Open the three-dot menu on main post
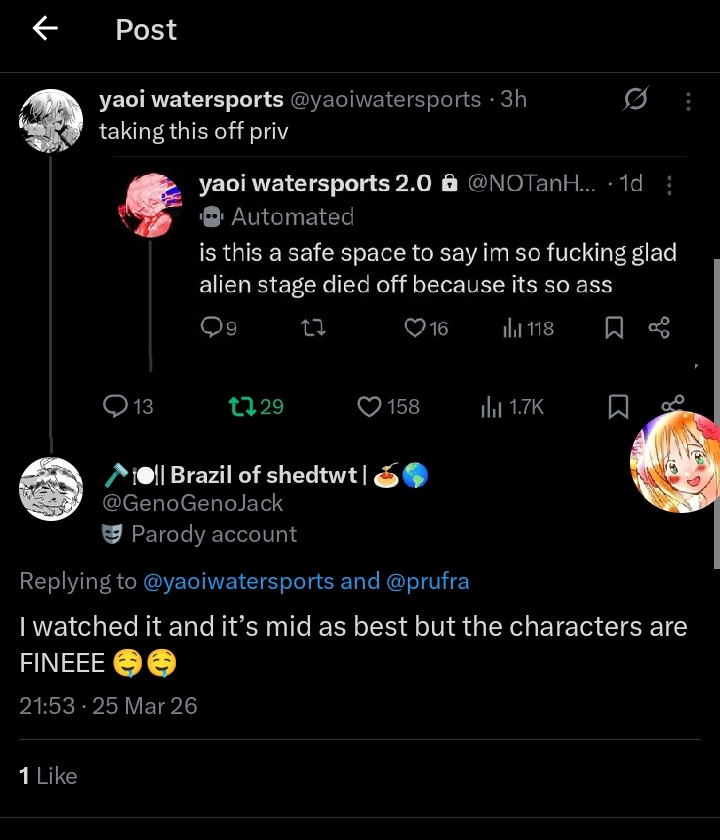The image size is (720, 840). tap(688, 101)
